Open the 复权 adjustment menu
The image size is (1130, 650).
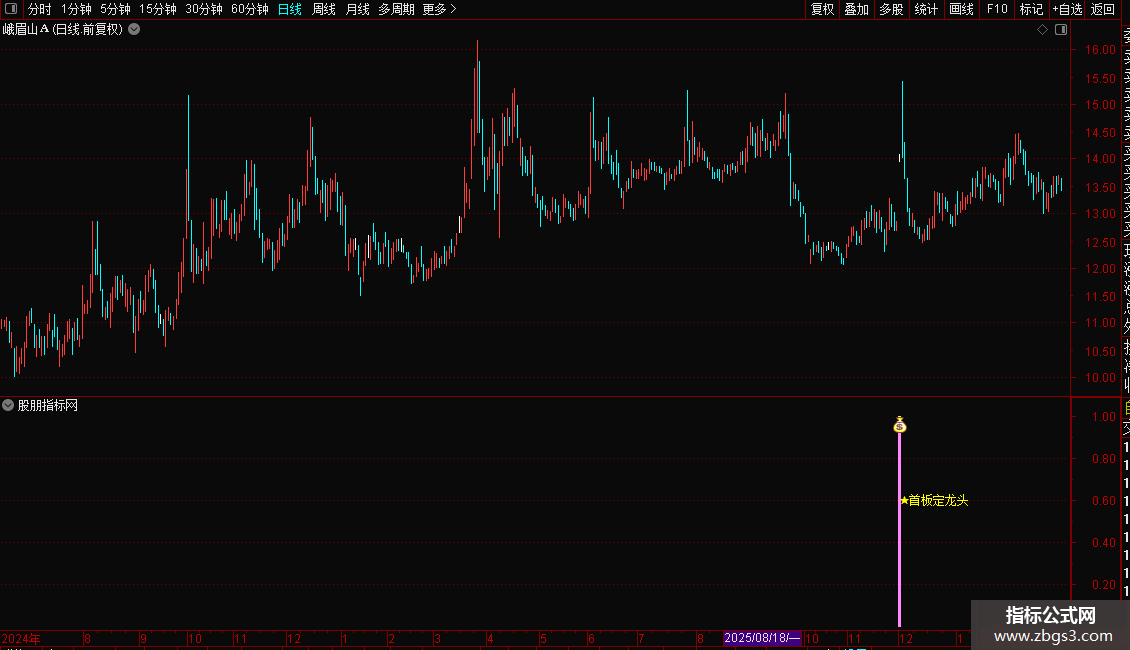(x=822, y=9)
